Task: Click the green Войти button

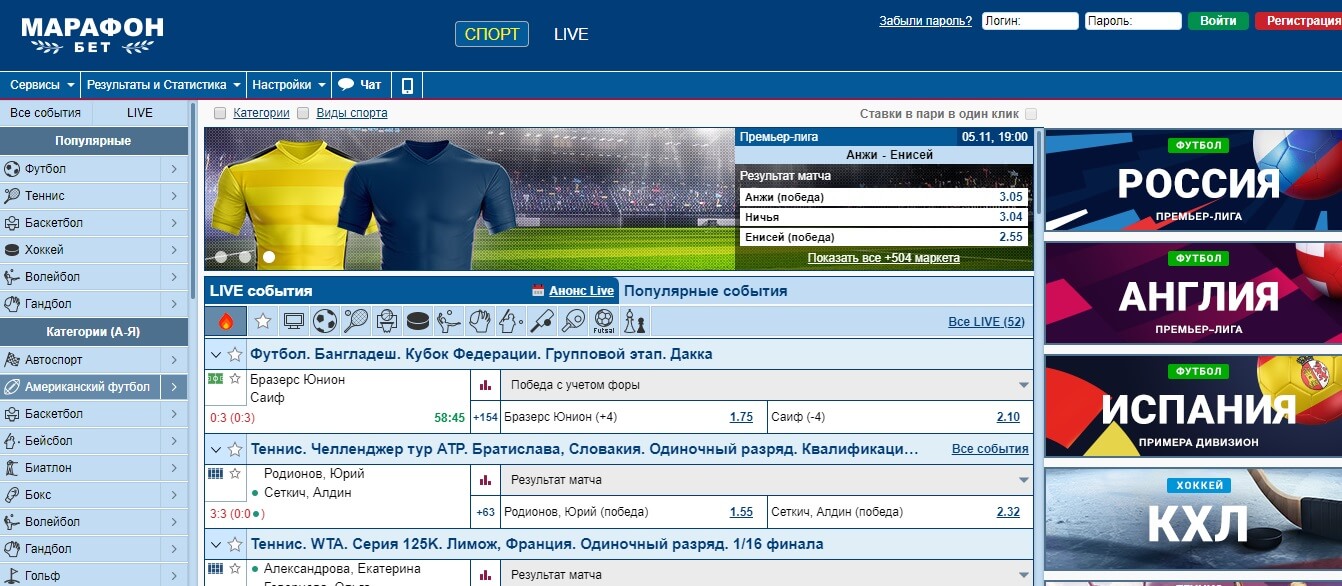Action: pos(1218,20)
